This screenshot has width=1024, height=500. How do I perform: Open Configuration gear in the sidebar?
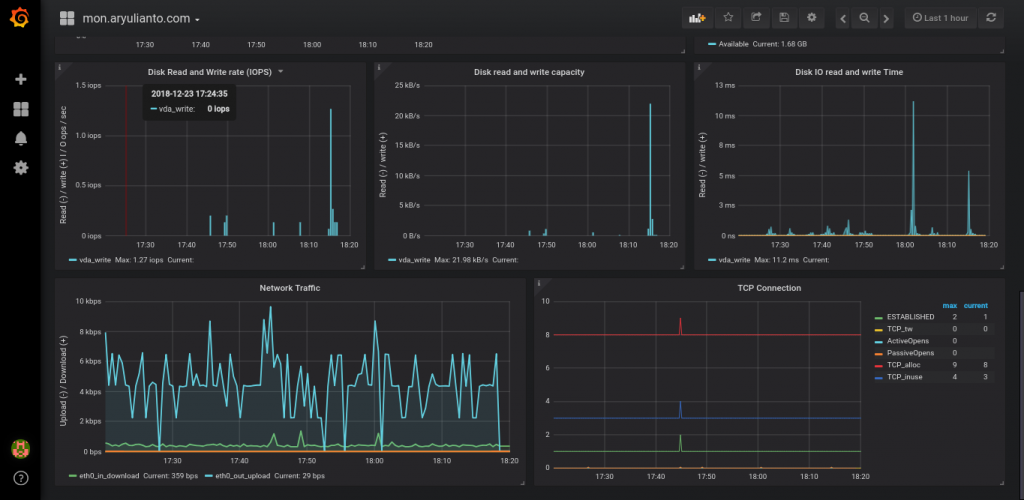click(x=21, y=168)
